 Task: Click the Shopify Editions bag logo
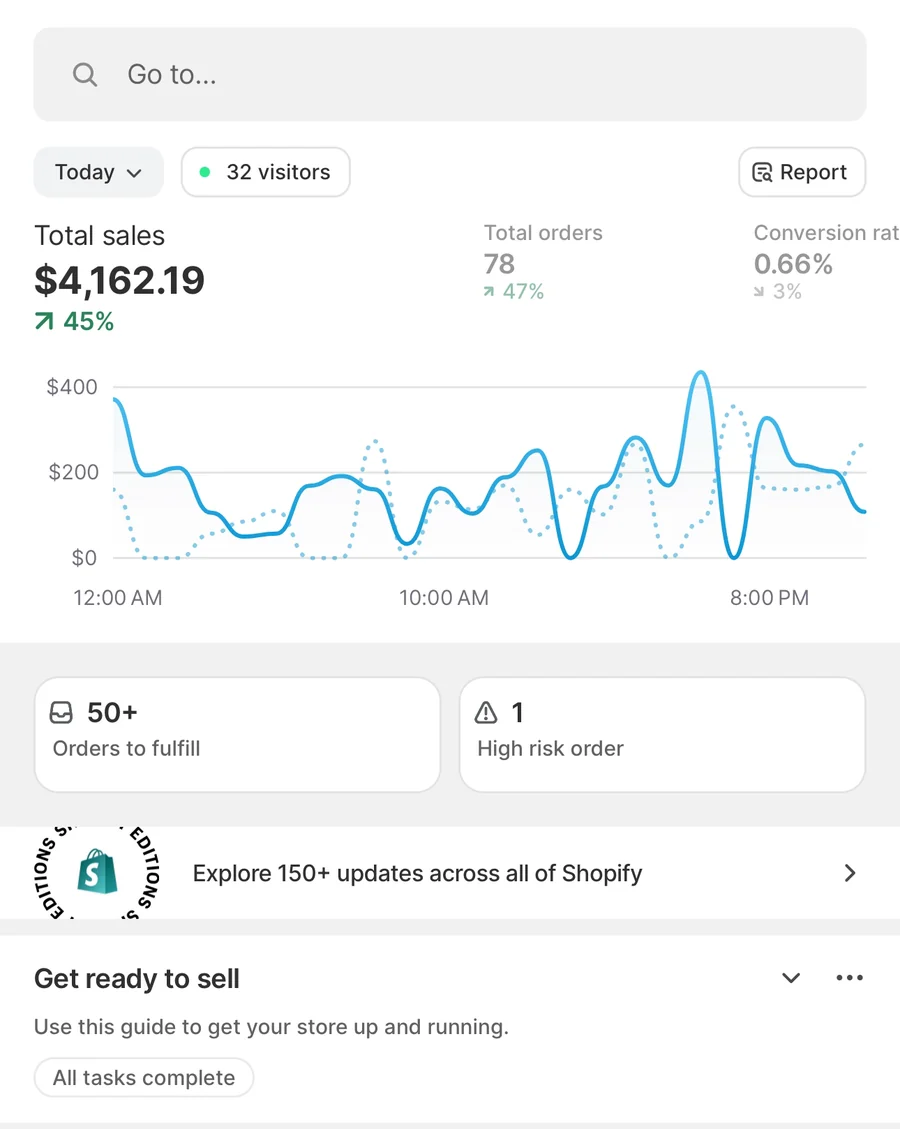tap(97, 872)
